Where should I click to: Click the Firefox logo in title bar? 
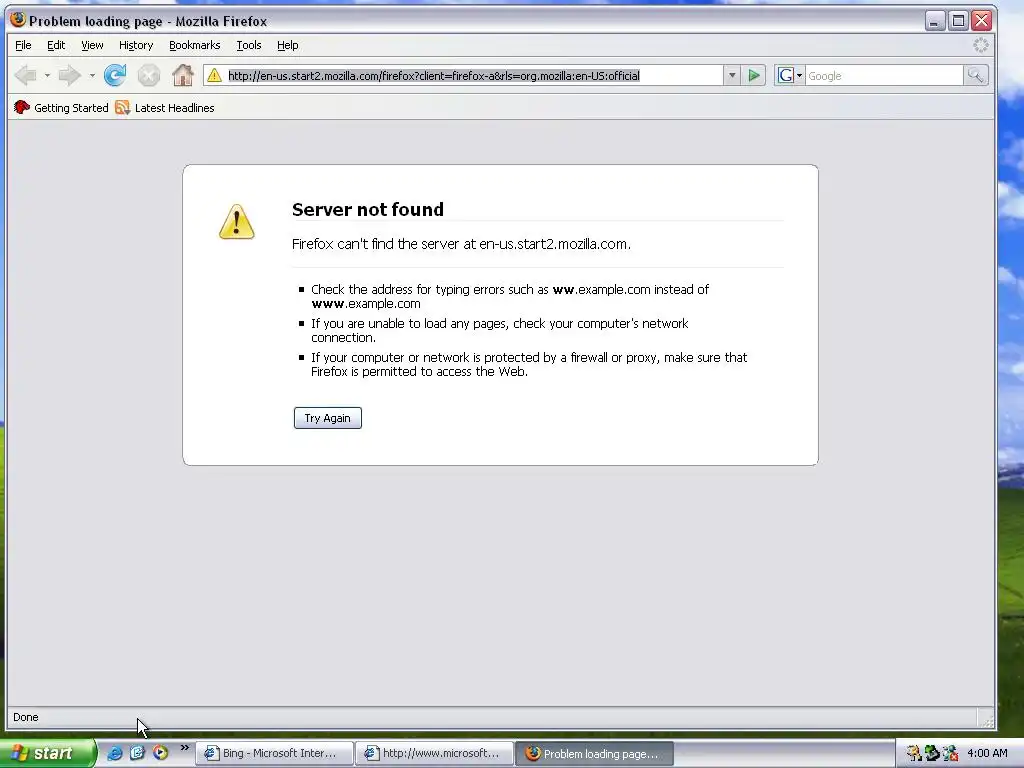click(x=18, y=20)
